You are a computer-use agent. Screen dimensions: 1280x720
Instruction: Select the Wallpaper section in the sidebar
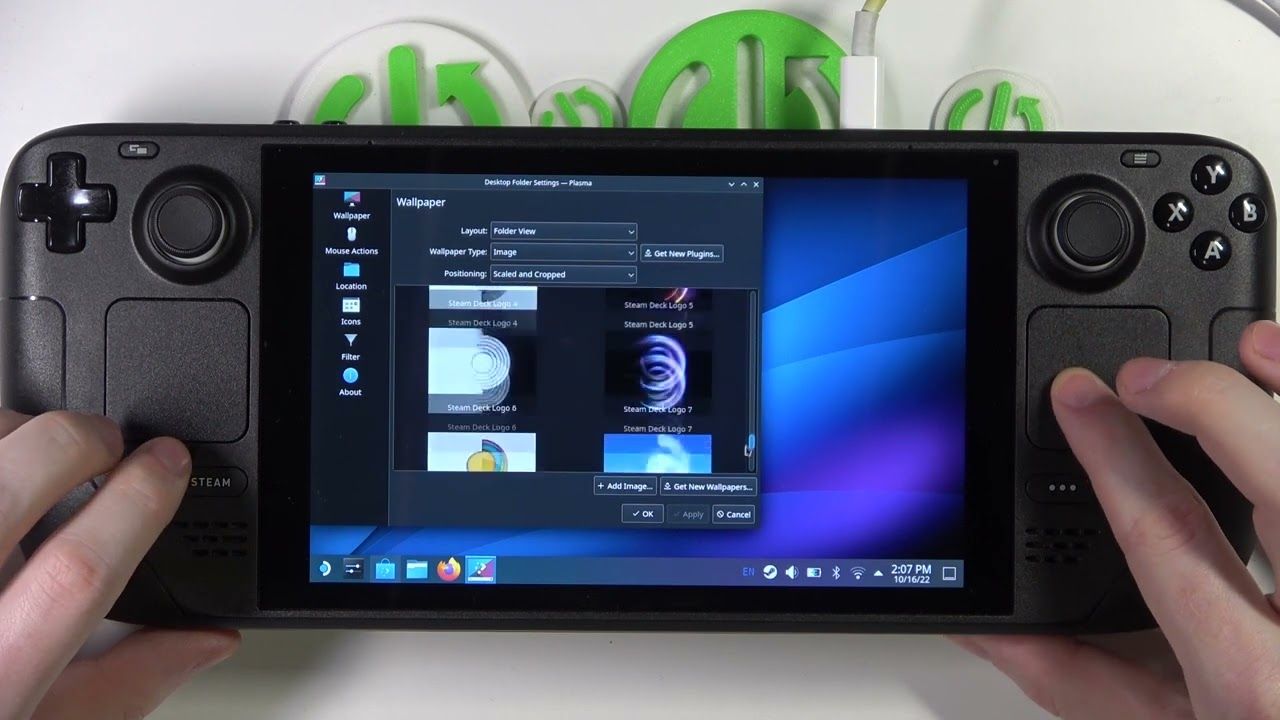351,206
